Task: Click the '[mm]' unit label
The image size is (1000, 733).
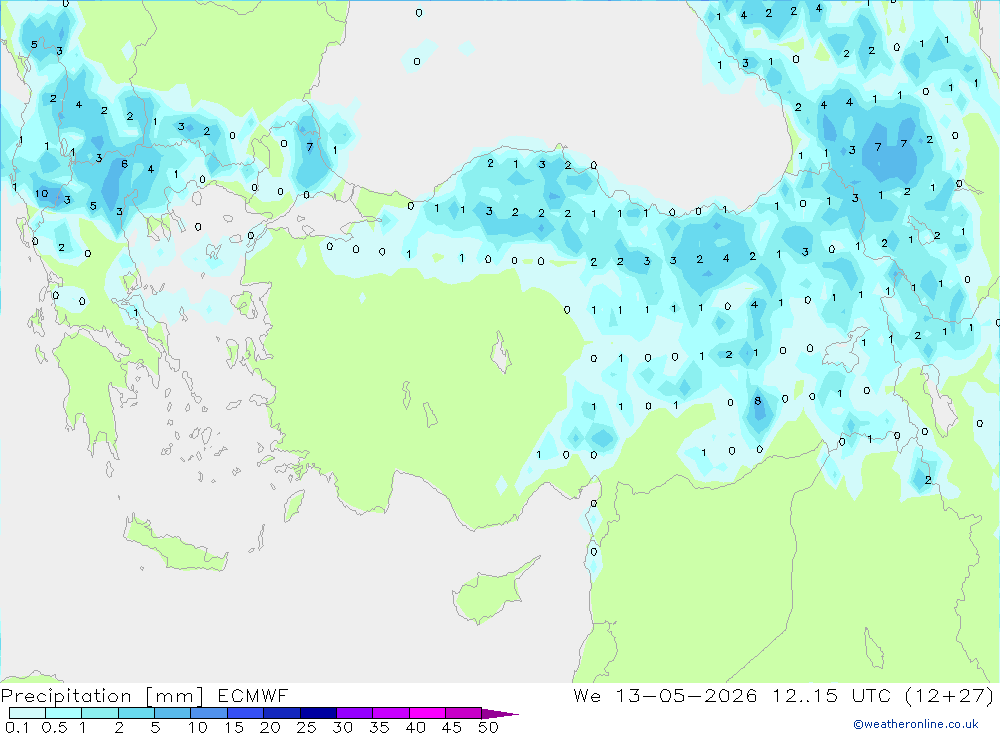Action: [x=175, y=696]
